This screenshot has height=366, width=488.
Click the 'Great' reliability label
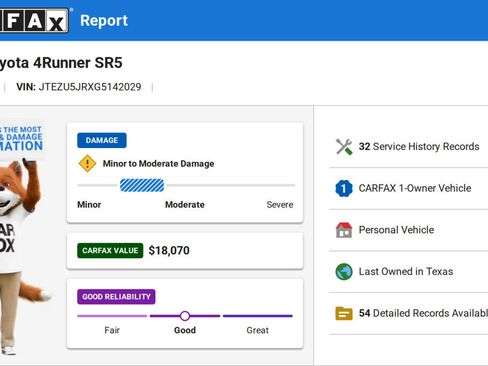click(x=258, y=330)
